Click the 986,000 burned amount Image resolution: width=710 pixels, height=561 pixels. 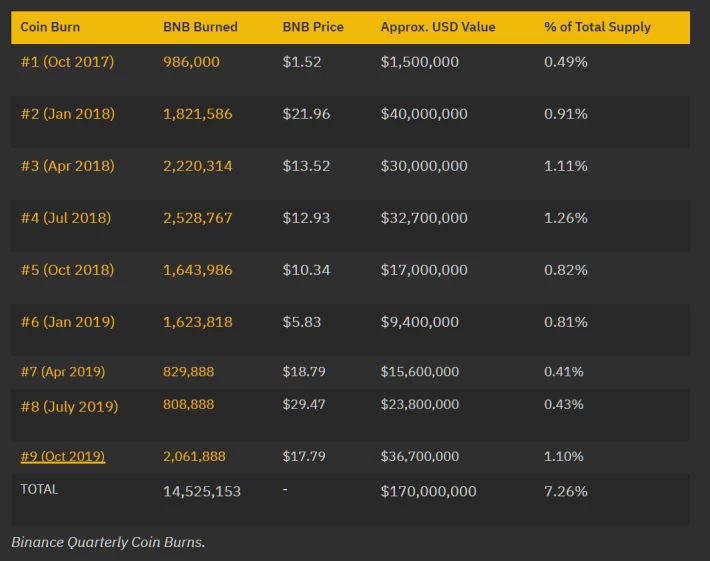191,62
